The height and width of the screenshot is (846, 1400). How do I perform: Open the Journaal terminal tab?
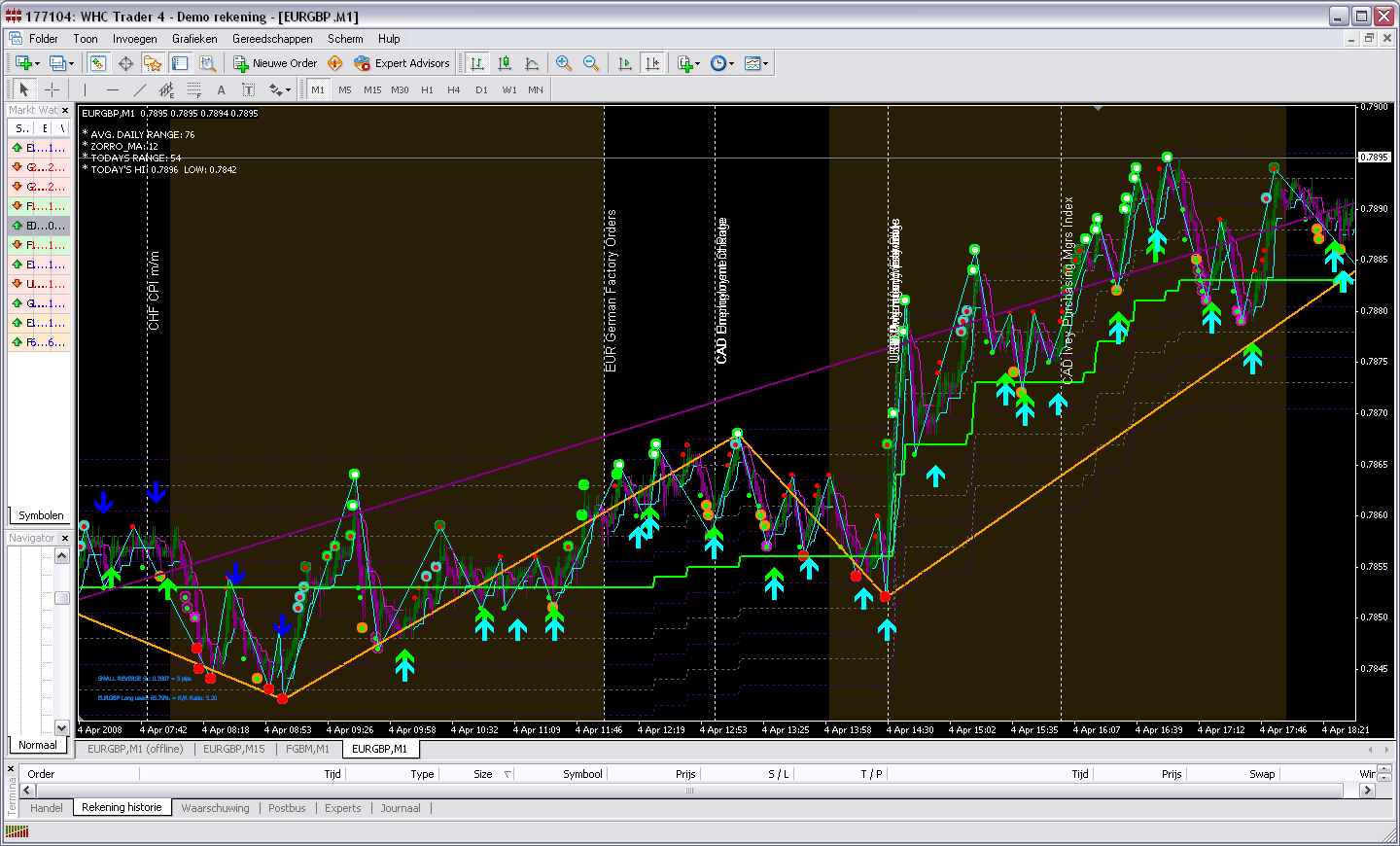coord(401,808)
